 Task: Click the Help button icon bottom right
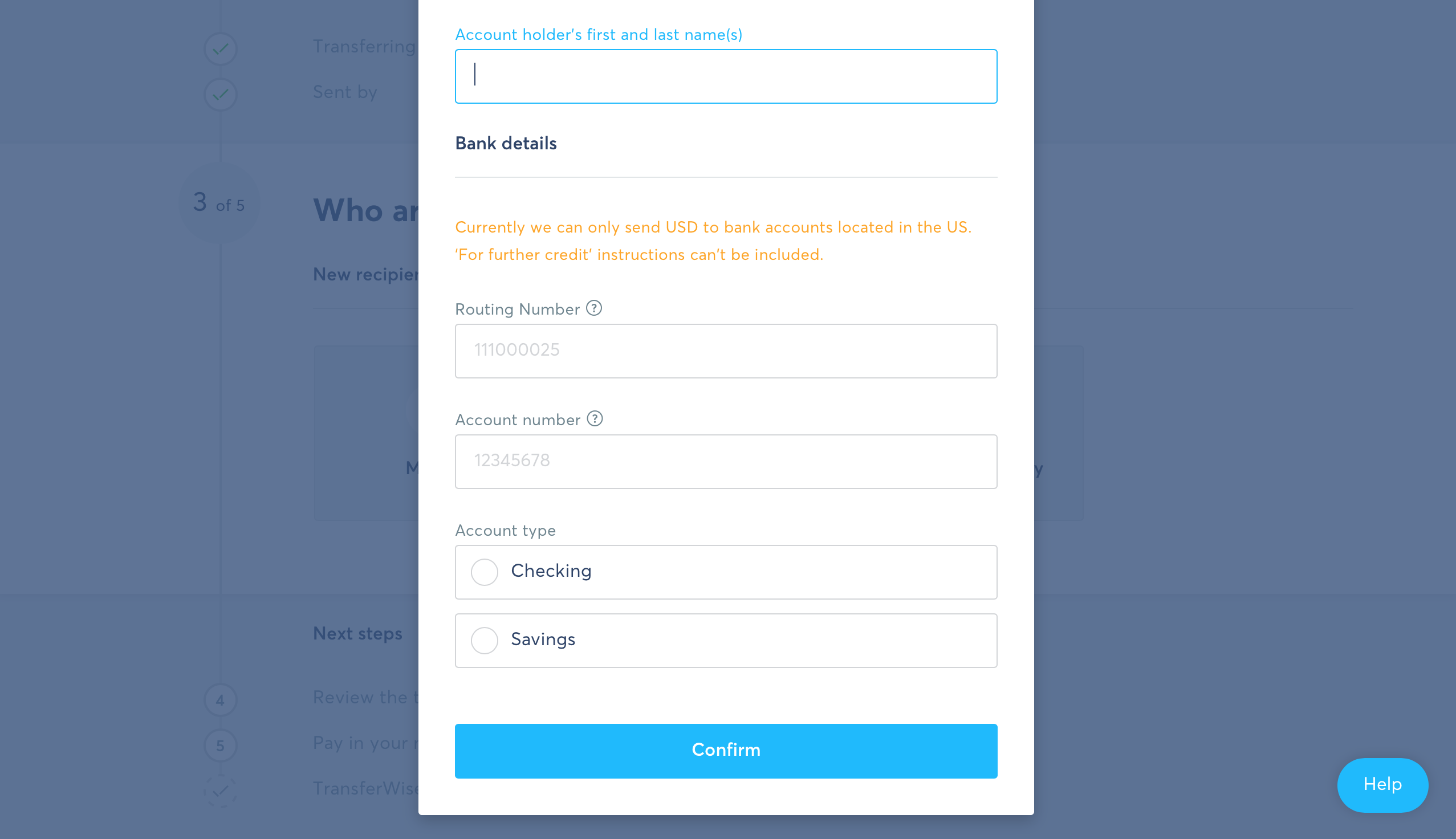click(x=1383, y=785)
